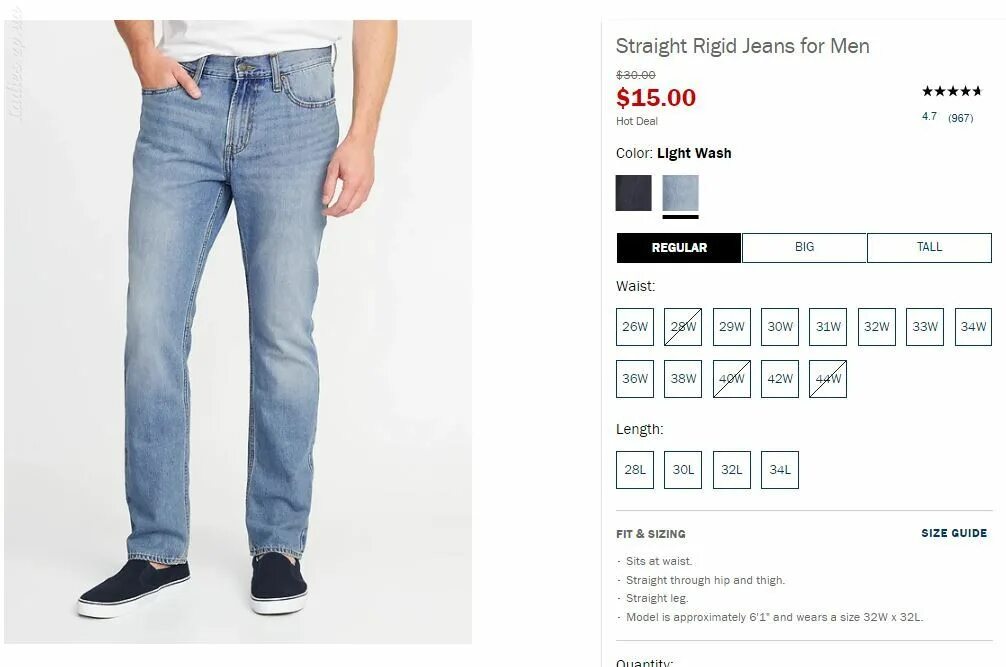Pick the 32W waist option

(x=876, y=326)
